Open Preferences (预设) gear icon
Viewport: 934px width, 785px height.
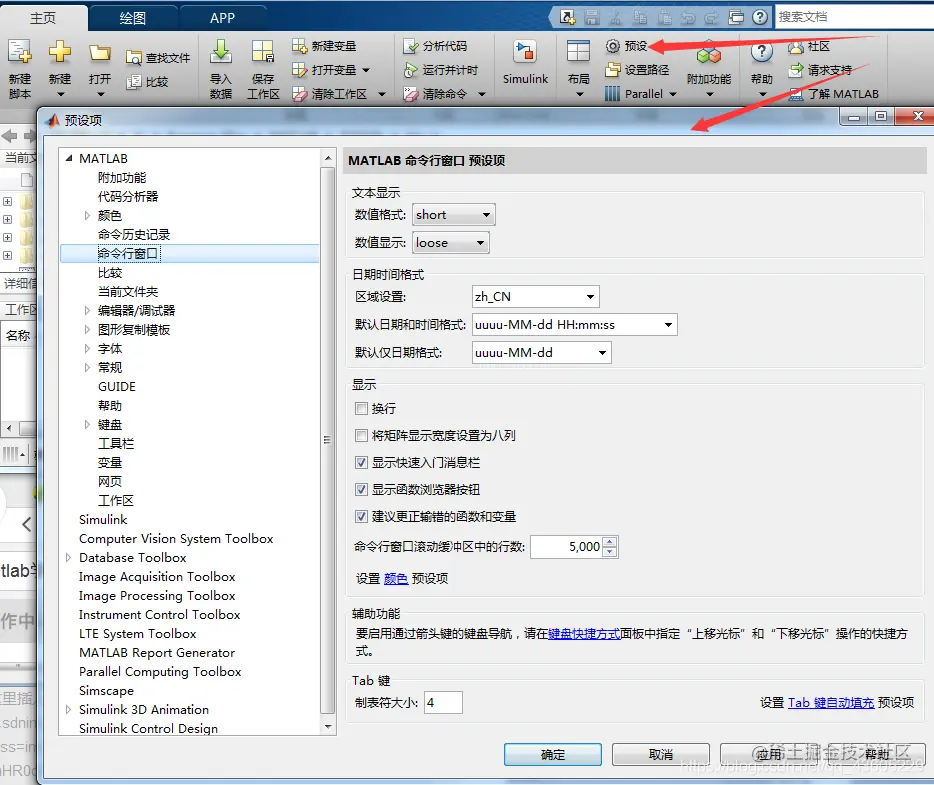tap(613, 46)
